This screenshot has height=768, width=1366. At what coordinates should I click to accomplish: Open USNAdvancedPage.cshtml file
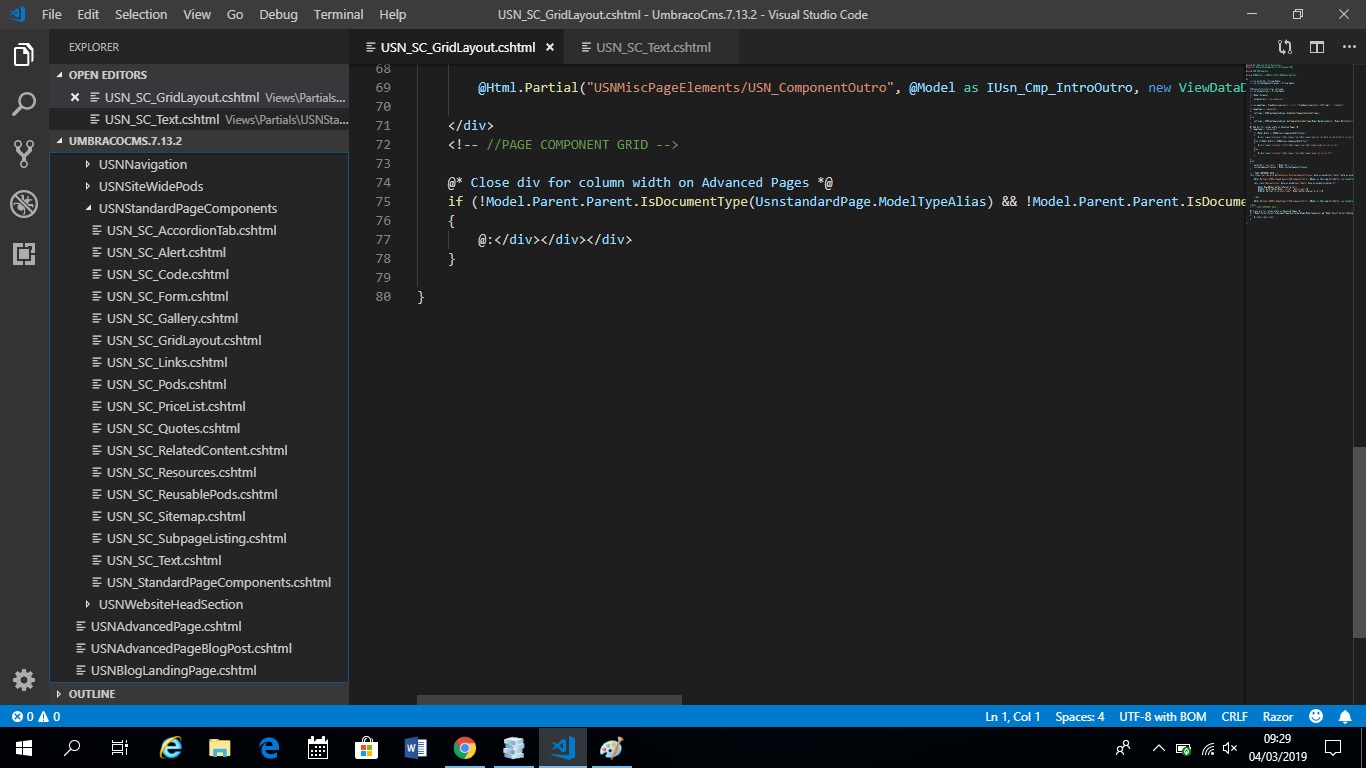[166, 626]
